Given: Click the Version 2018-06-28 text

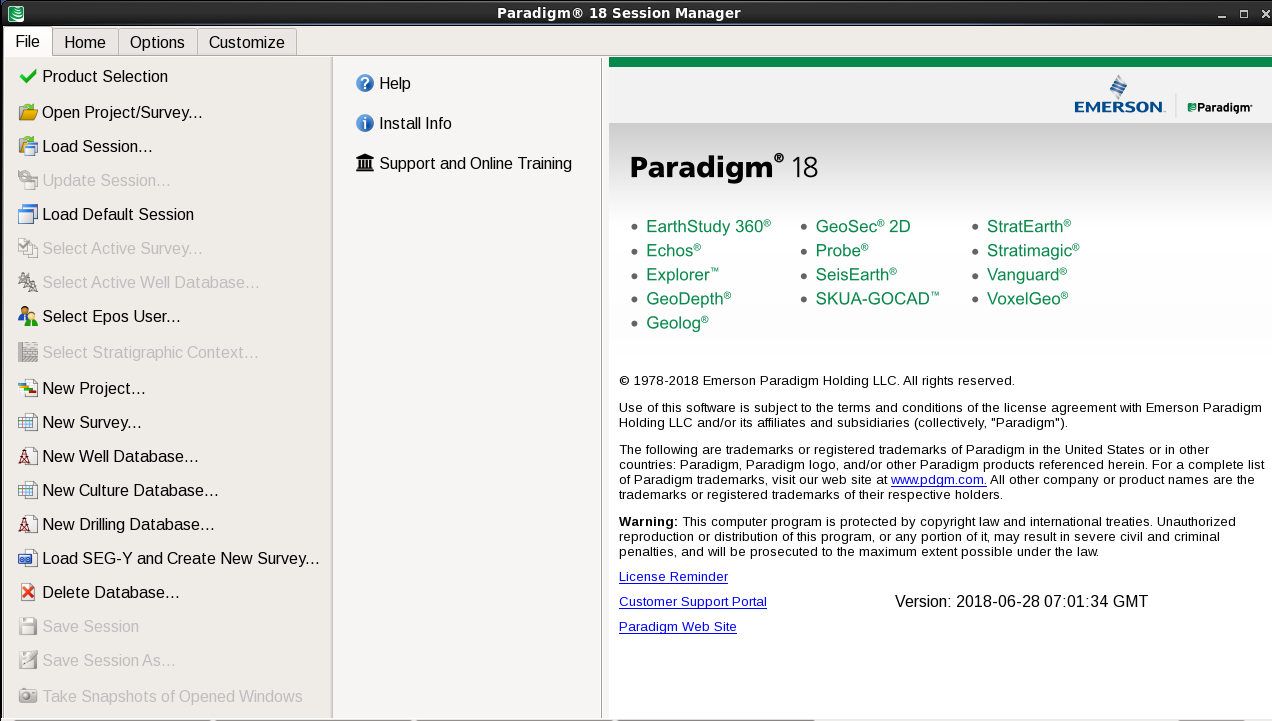Looking at the screenshot, I should coord(1021,602).
